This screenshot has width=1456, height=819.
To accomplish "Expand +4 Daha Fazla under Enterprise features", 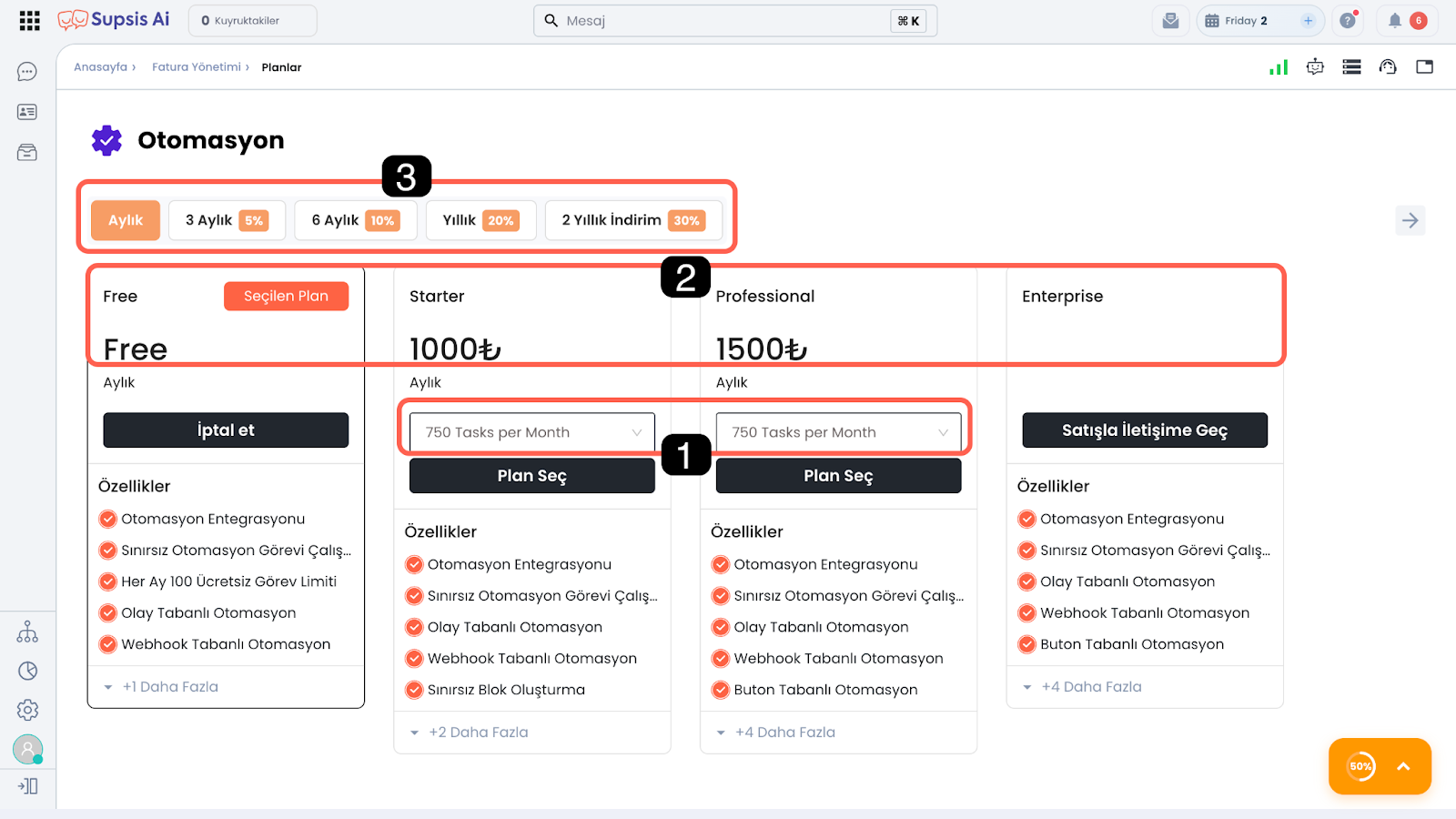I will click(x=1090, y=687).
